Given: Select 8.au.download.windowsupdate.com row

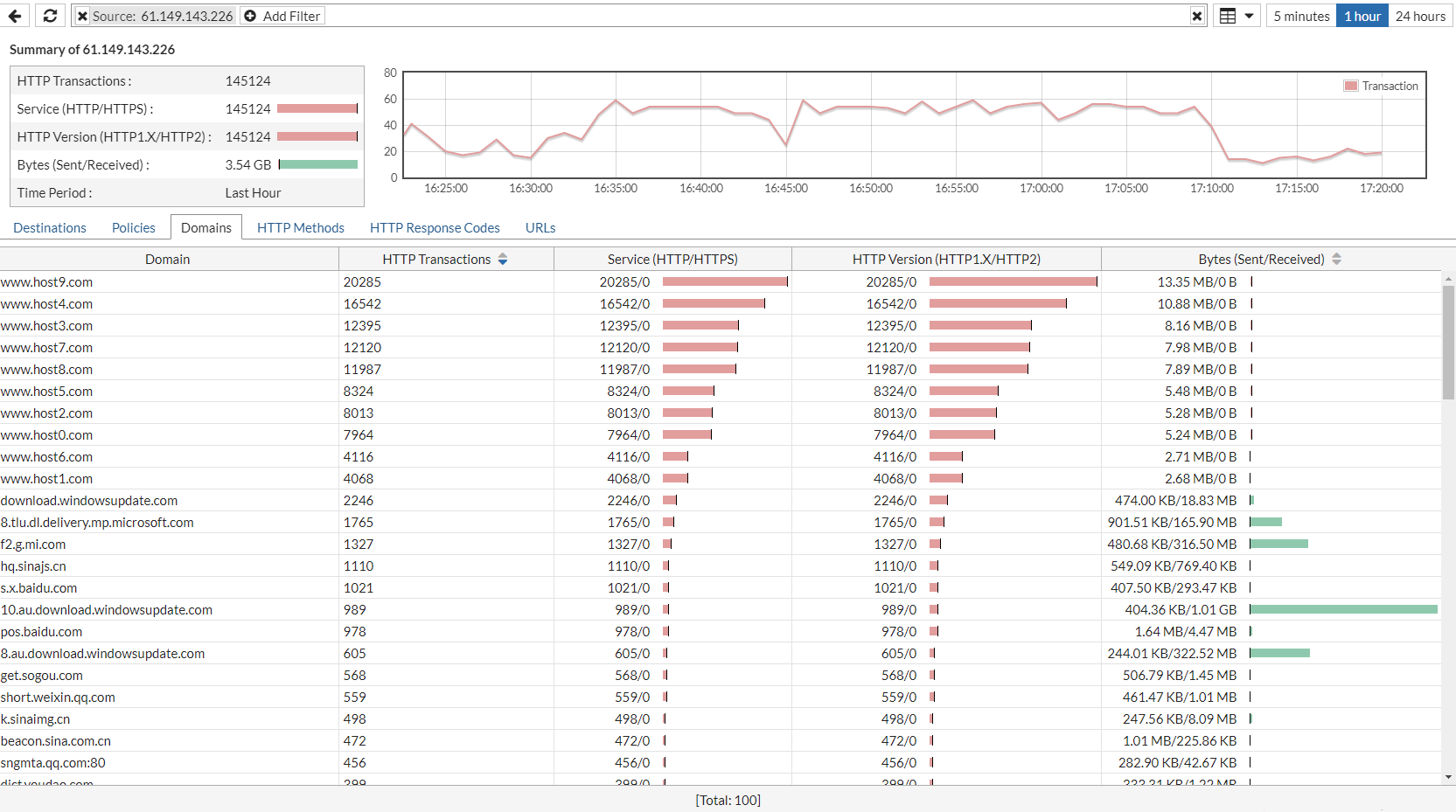Looking at the screenshot, I should 721,653.
